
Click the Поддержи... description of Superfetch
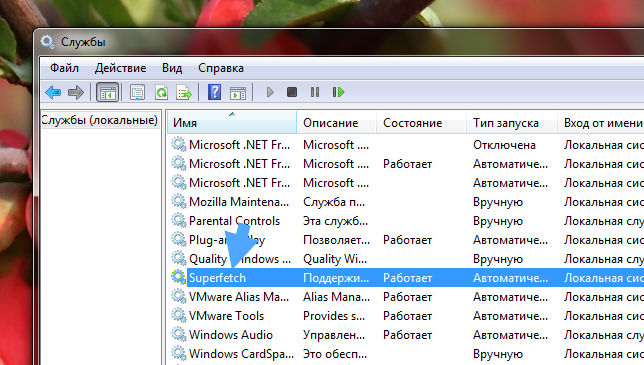[x=336, y=278]
